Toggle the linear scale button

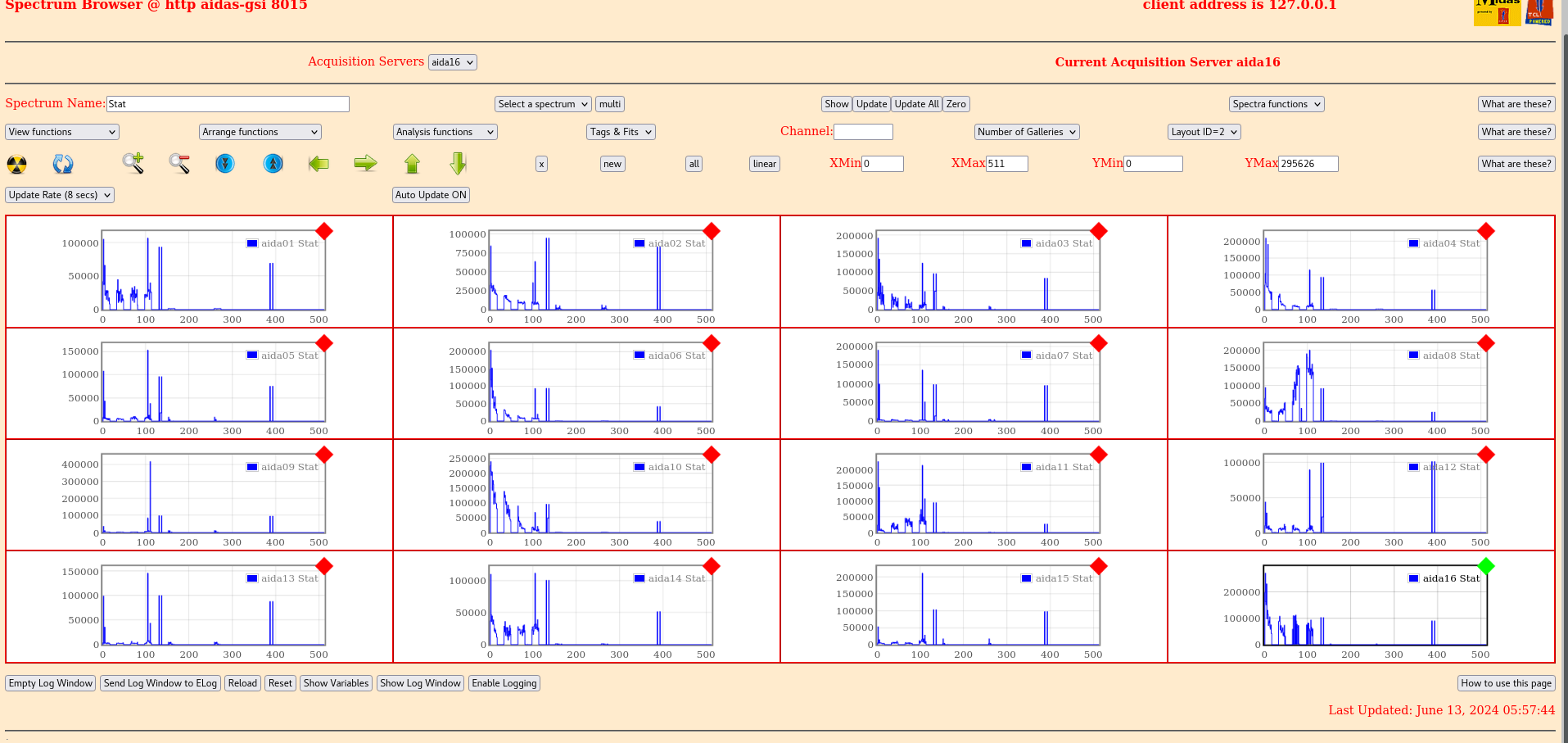click(x=764, y=164)
